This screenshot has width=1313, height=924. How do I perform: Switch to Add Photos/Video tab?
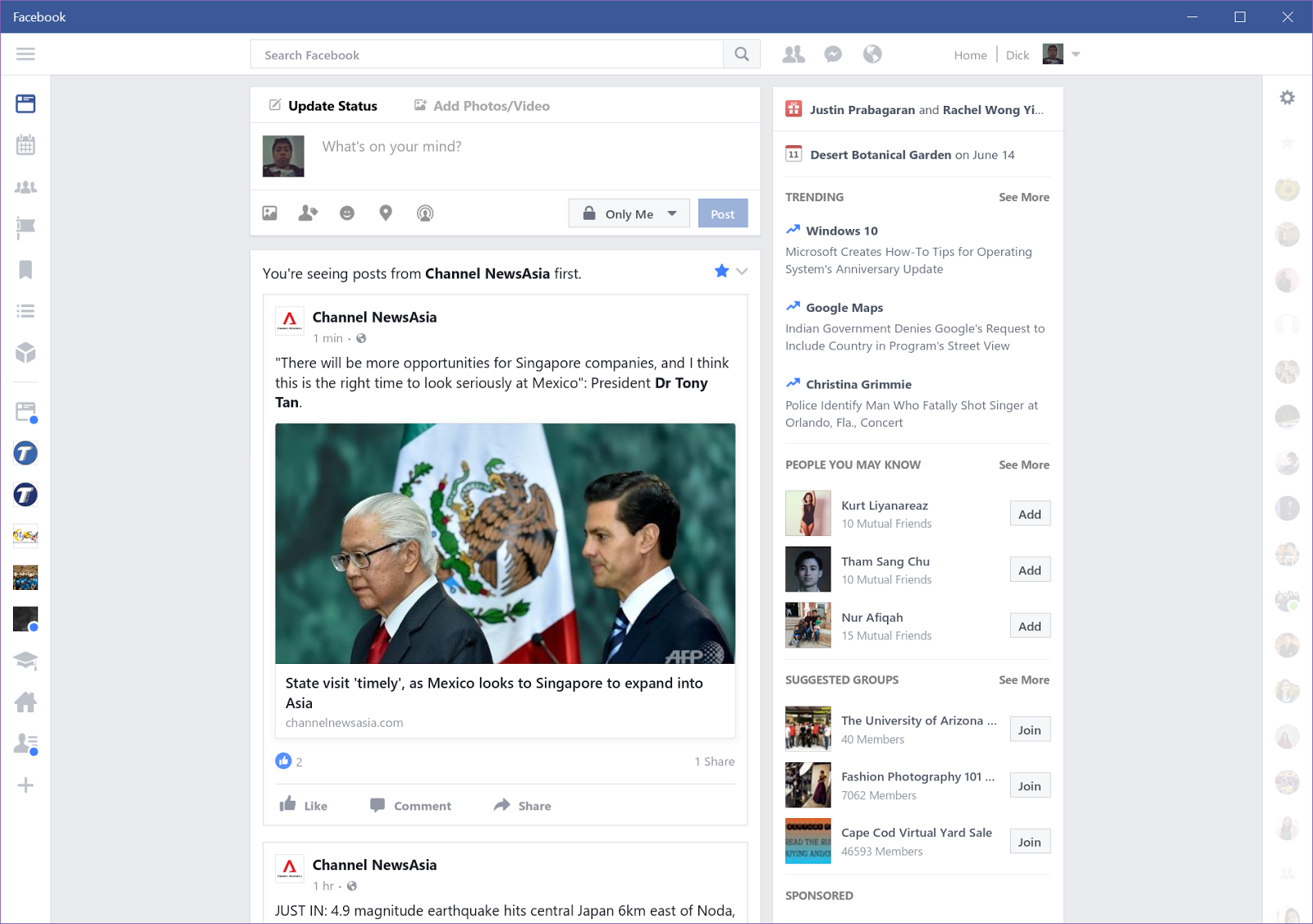[482, 106]
